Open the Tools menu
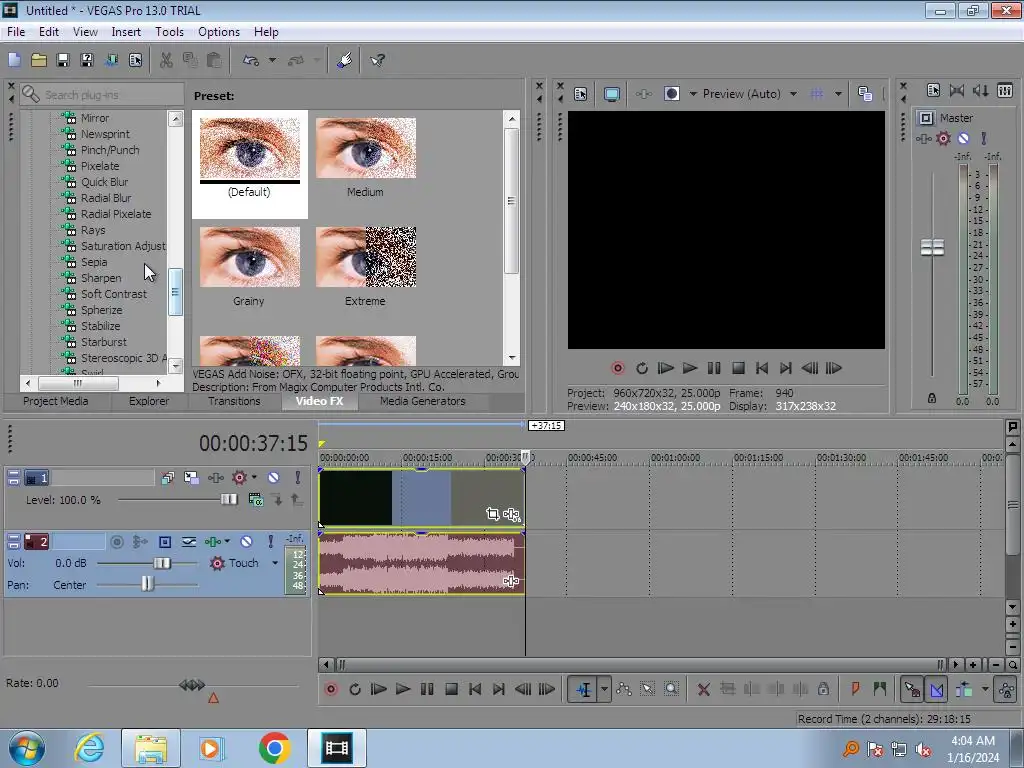Image resolution: width=1024 pixels, height=768 pixels. click(x=169, y=32)
